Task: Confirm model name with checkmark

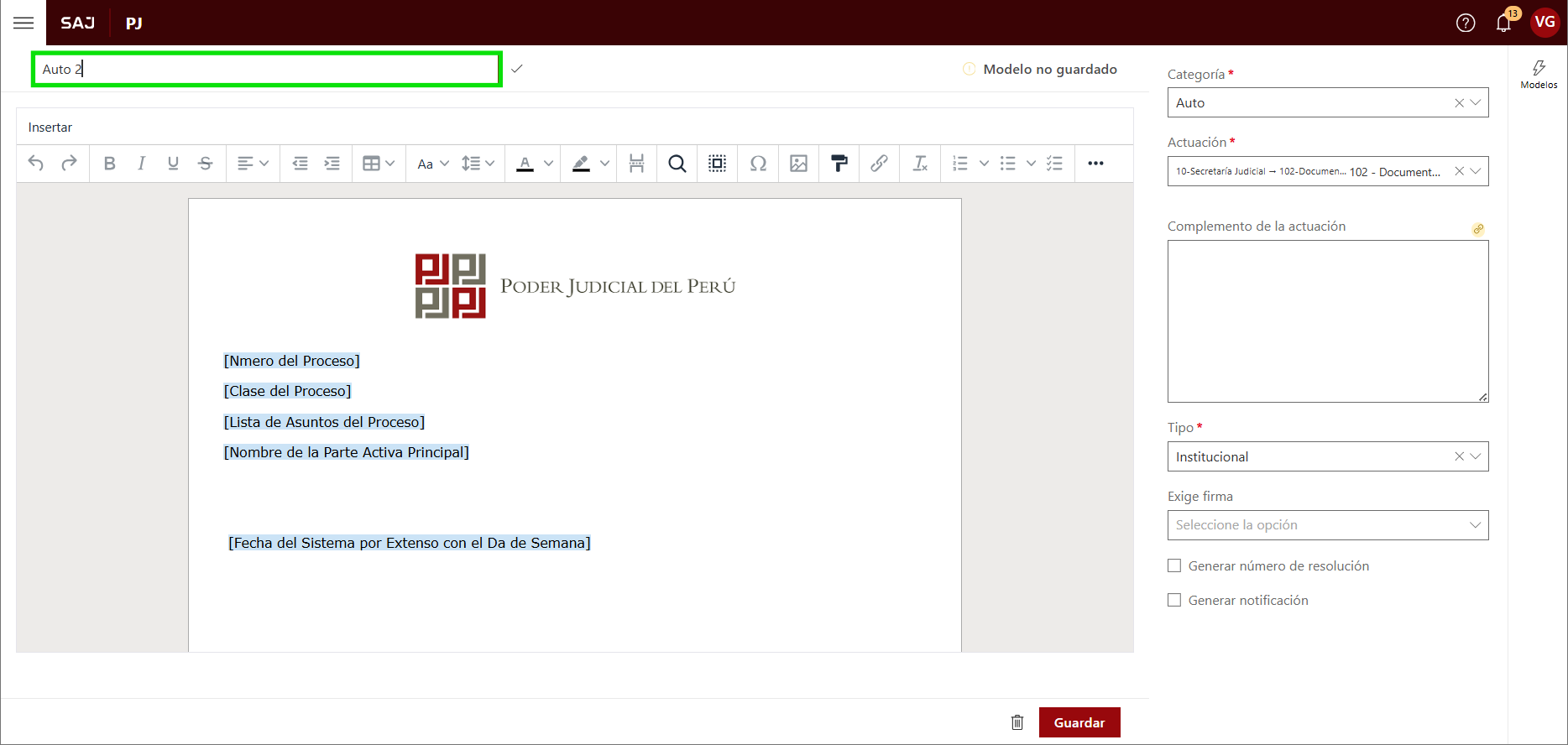Action: pos(517,69)
